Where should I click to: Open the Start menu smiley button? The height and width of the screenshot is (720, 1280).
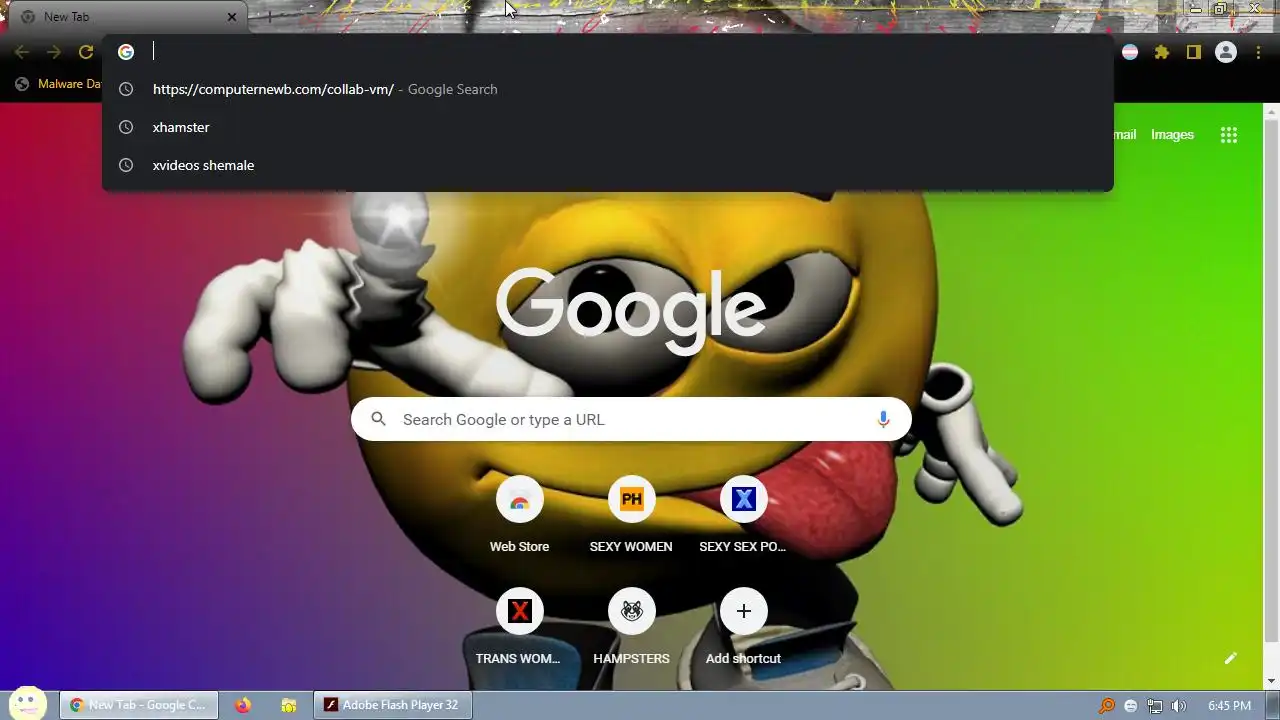tap(28, 704)
